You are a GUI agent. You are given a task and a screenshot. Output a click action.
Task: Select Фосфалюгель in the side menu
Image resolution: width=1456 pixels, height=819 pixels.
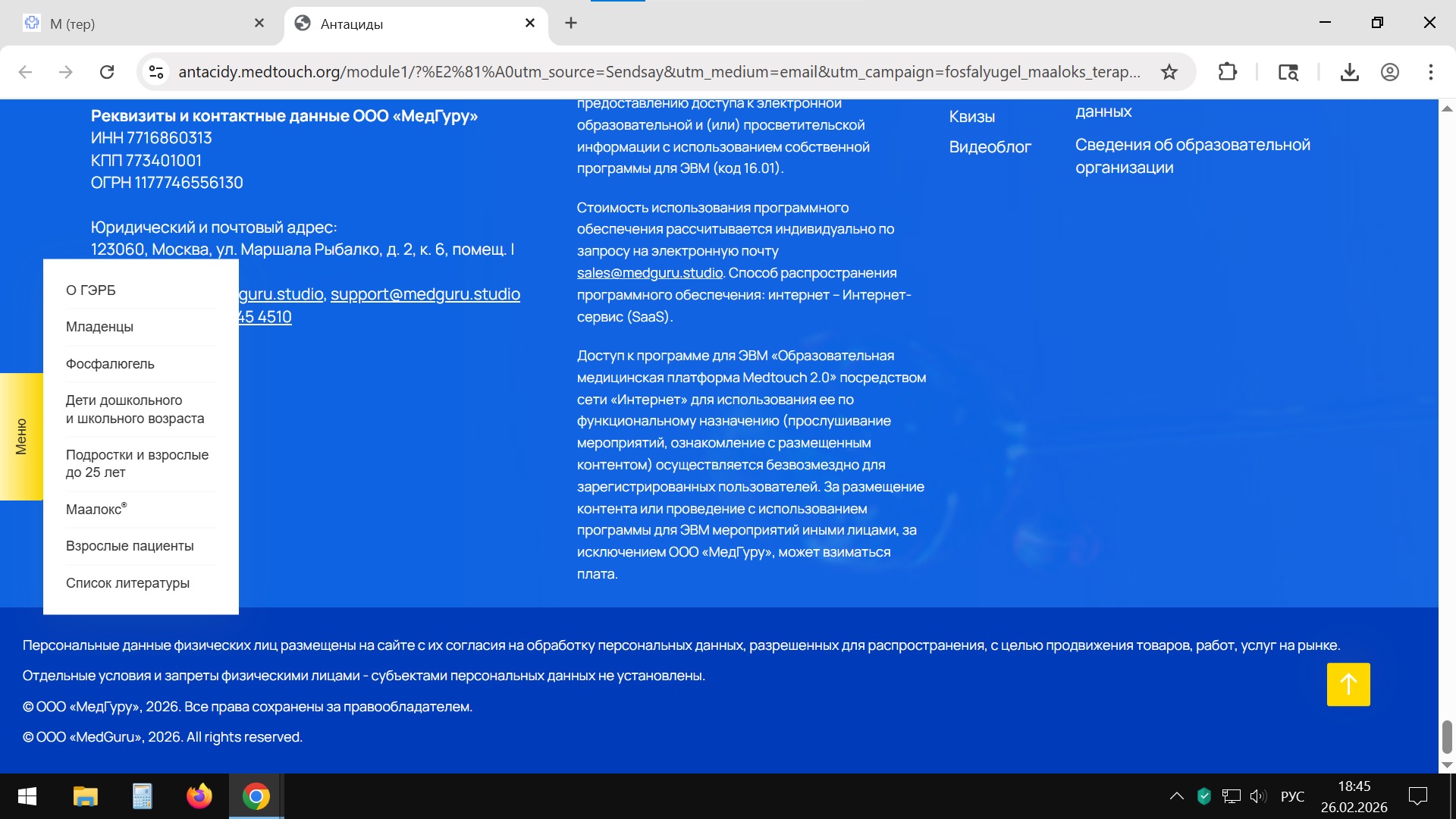tap(110, 364)
